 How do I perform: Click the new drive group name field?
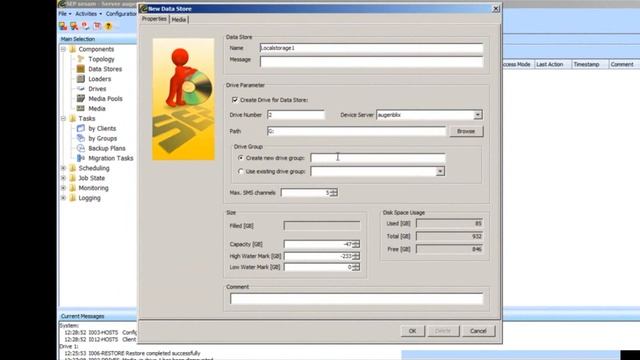(378, 158)
